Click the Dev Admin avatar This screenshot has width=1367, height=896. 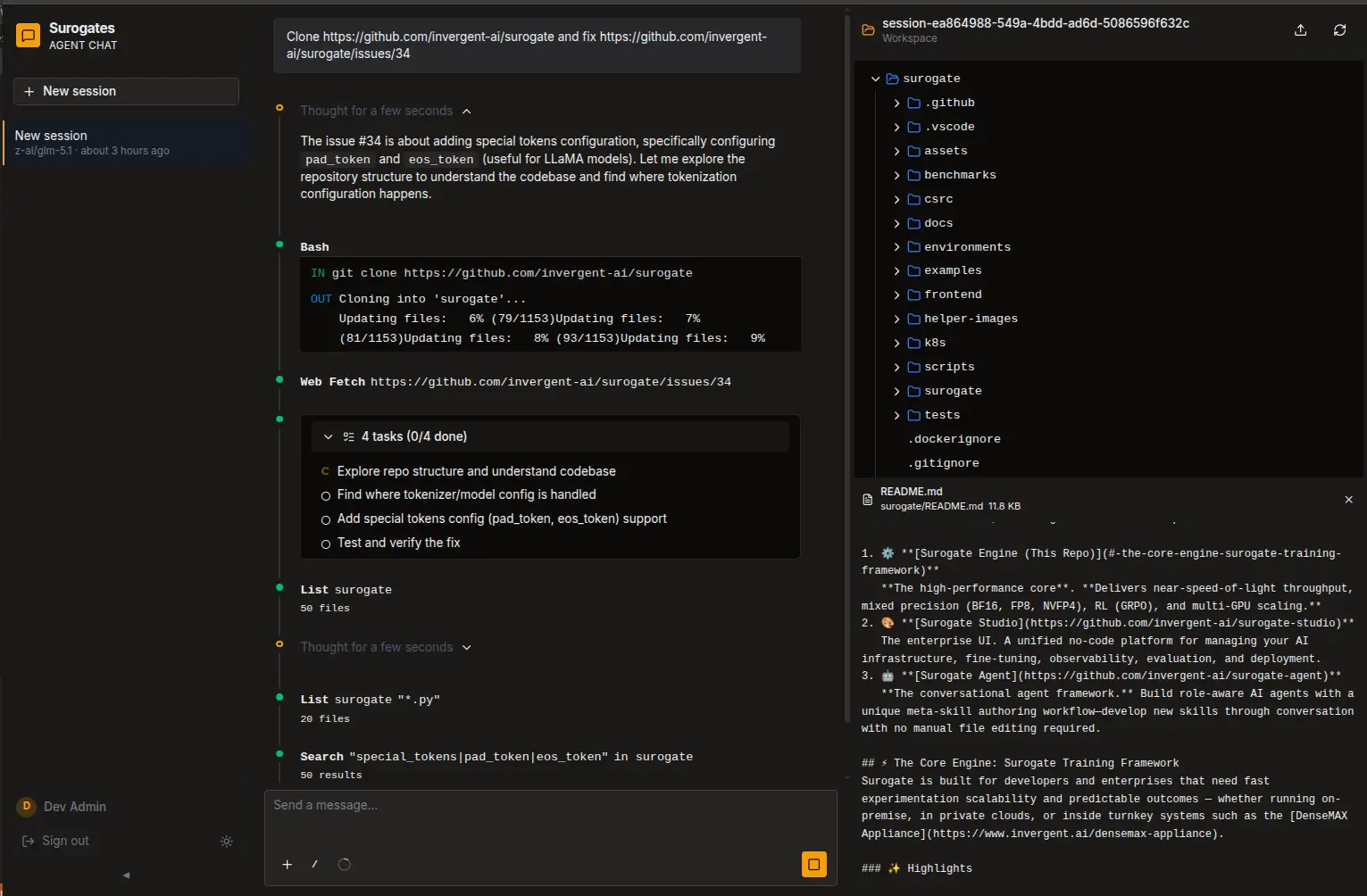(x=26, y=807)
